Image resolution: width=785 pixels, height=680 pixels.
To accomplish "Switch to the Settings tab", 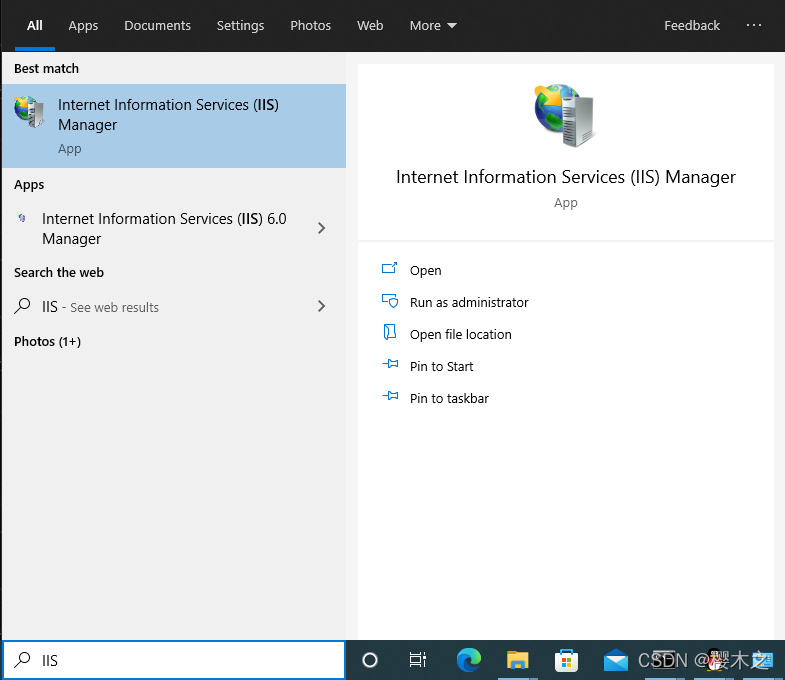I will tap(240, 26).
